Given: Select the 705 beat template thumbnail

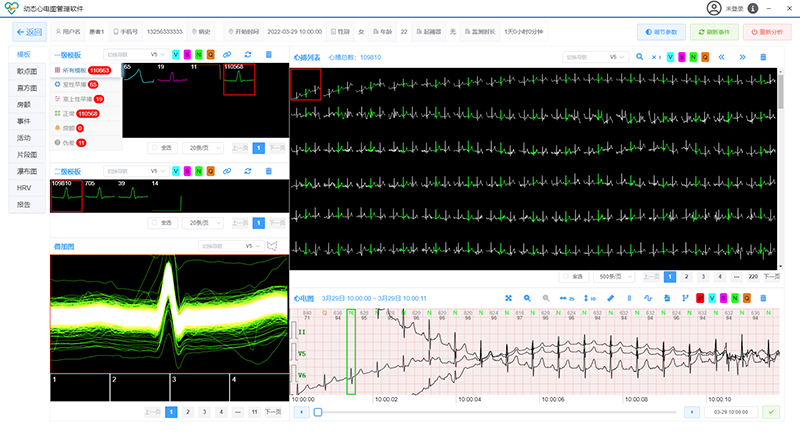Looking at the screenshot, I should (x=100, y=195).
